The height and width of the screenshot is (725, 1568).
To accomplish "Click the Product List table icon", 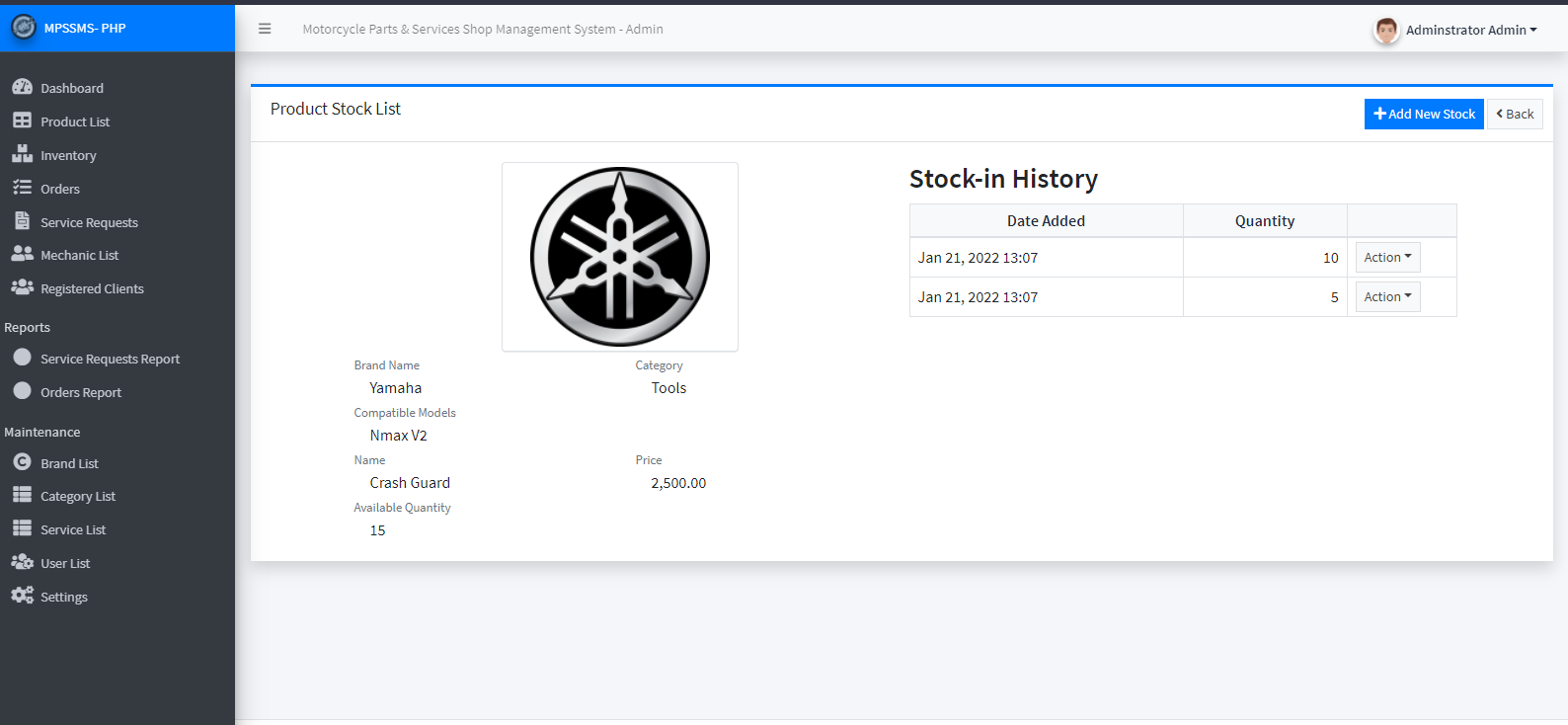I will coord(22,121).
